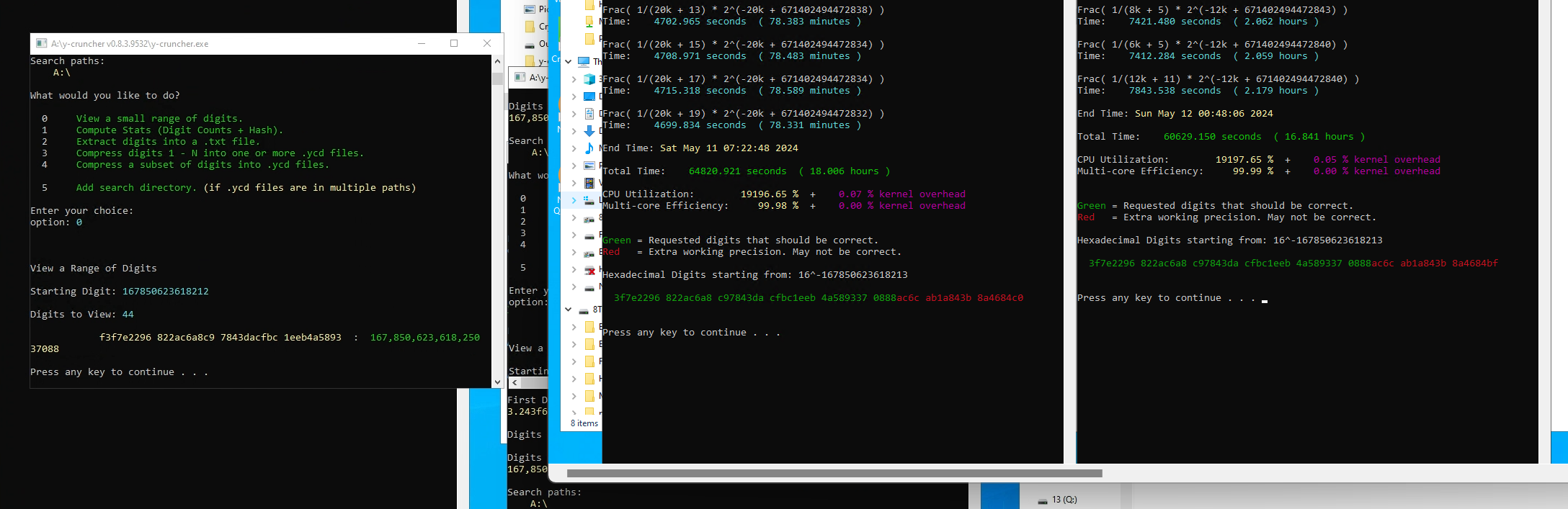
Task: Collapse the This PC tree node
Action: click(x=569, y=62)
